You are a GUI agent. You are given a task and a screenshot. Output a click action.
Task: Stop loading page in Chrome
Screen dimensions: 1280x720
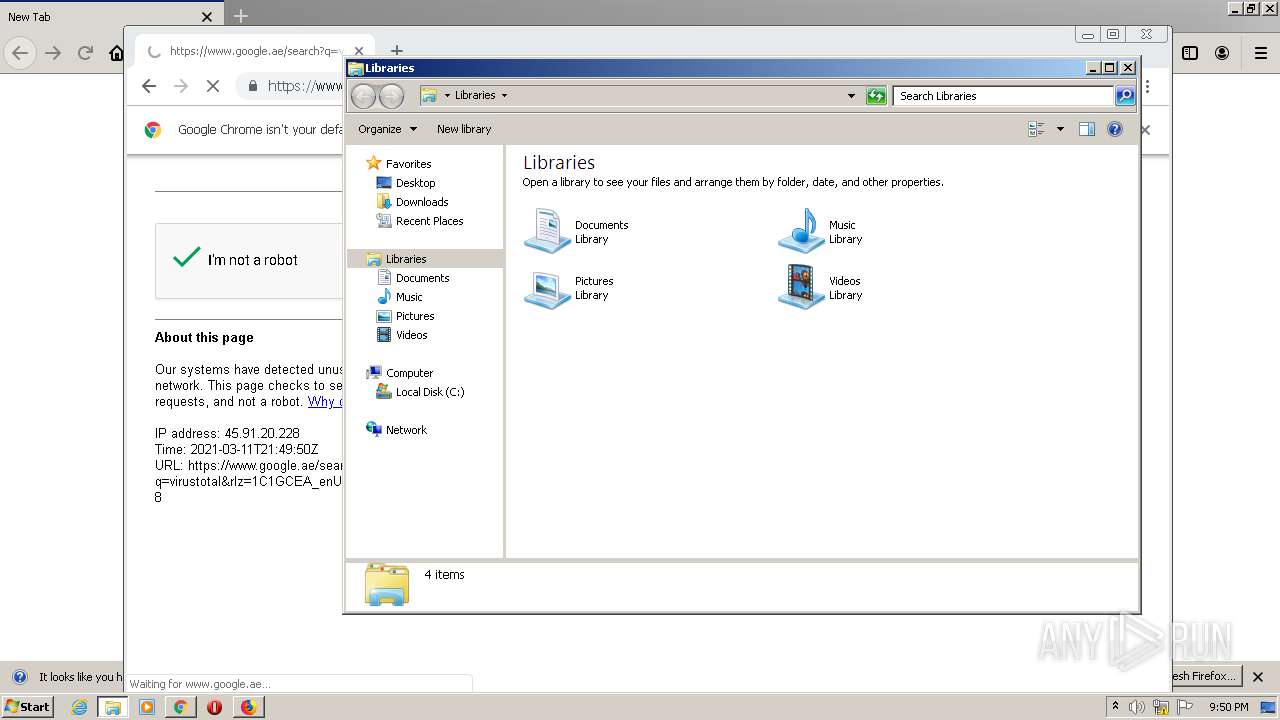pos(213,86)
